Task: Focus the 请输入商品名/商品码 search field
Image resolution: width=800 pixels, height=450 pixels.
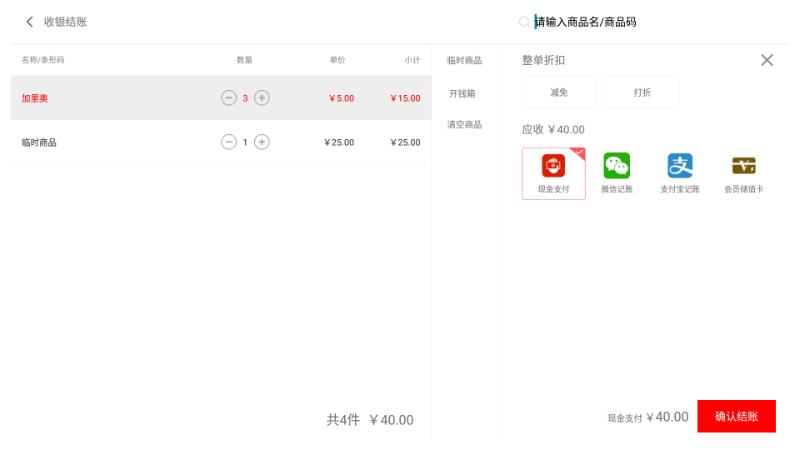Action: coord(586,22)
